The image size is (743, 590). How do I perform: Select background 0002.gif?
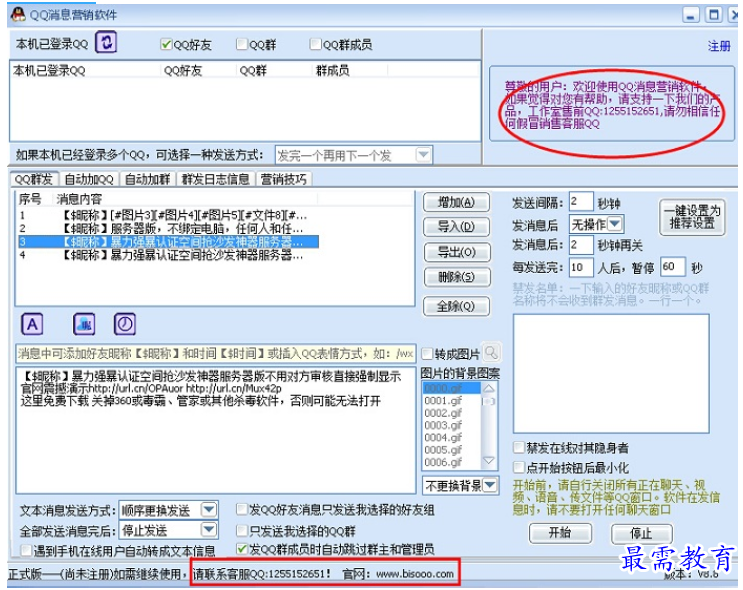pyautogui.click(x=452, y=413)
